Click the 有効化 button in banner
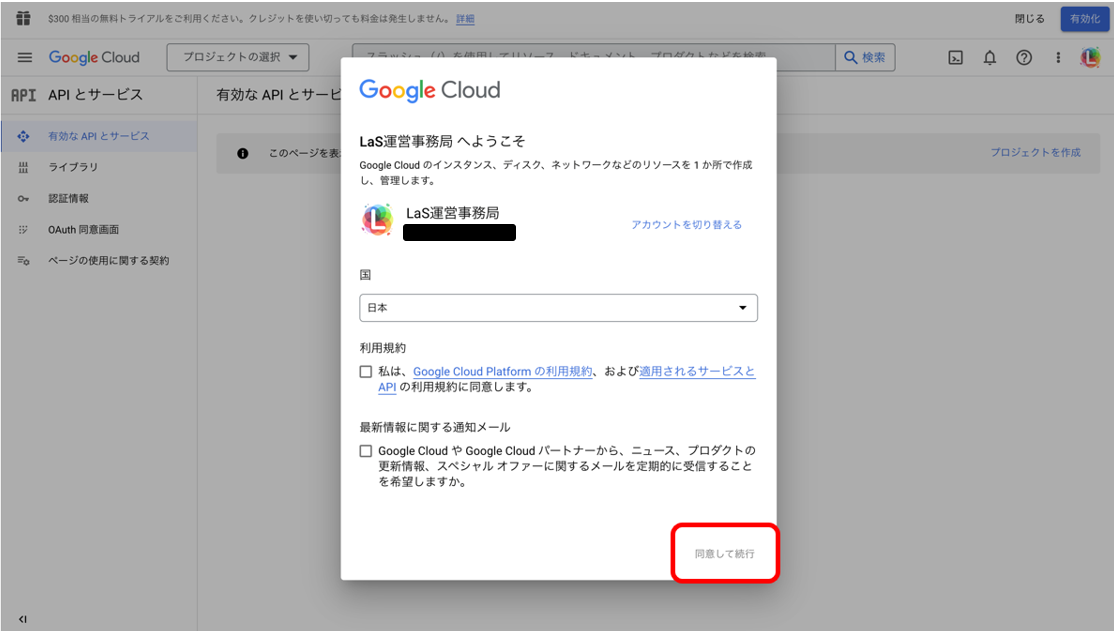The image size is (1114, 631). click(x=1085, y=19)
